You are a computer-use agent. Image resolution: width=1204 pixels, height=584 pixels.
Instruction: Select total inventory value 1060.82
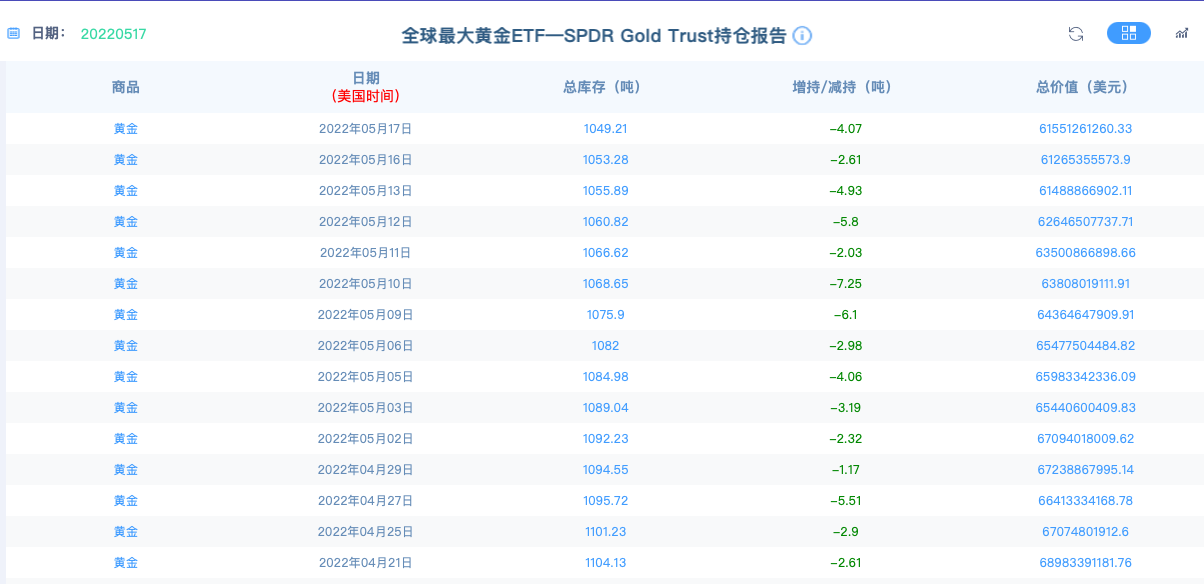click(605, 222)
